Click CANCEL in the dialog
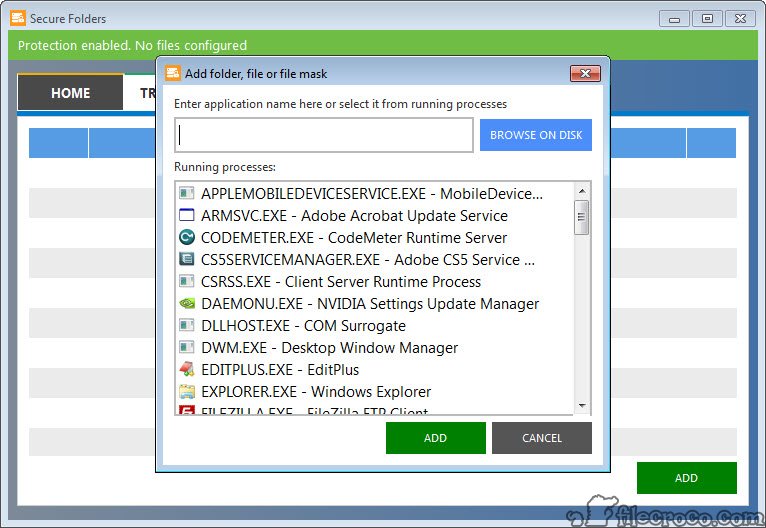 pyautogui.click(x=542, y=438)
